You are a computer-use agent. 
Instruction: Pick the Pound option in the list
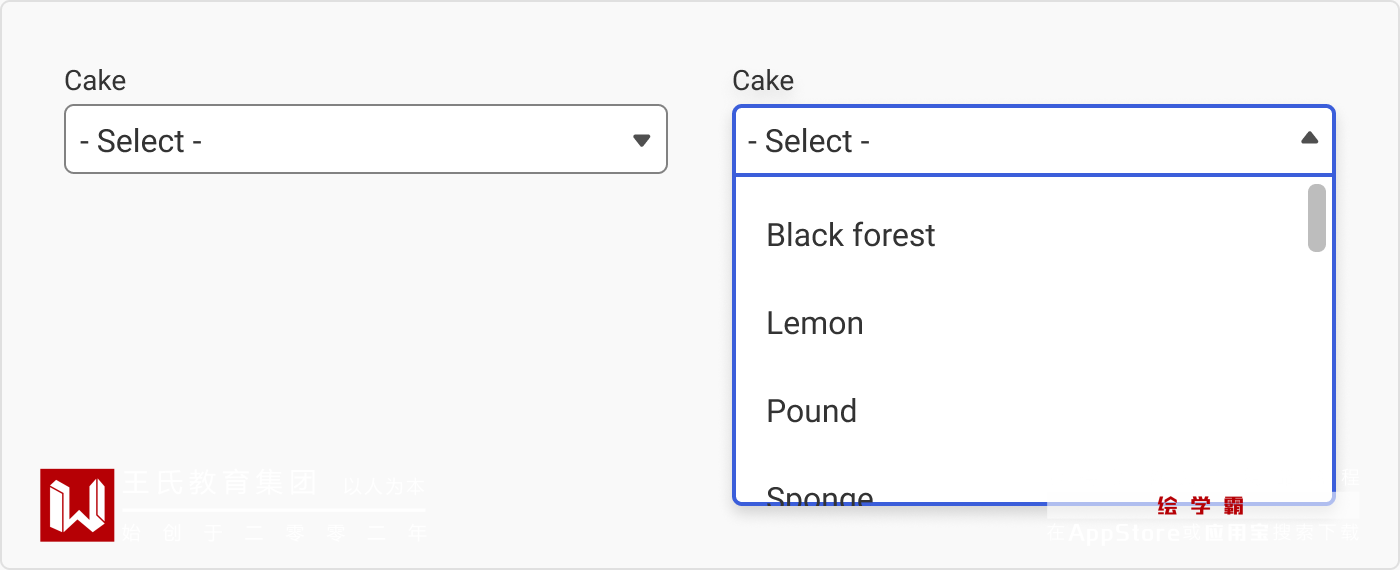(811, 411)
